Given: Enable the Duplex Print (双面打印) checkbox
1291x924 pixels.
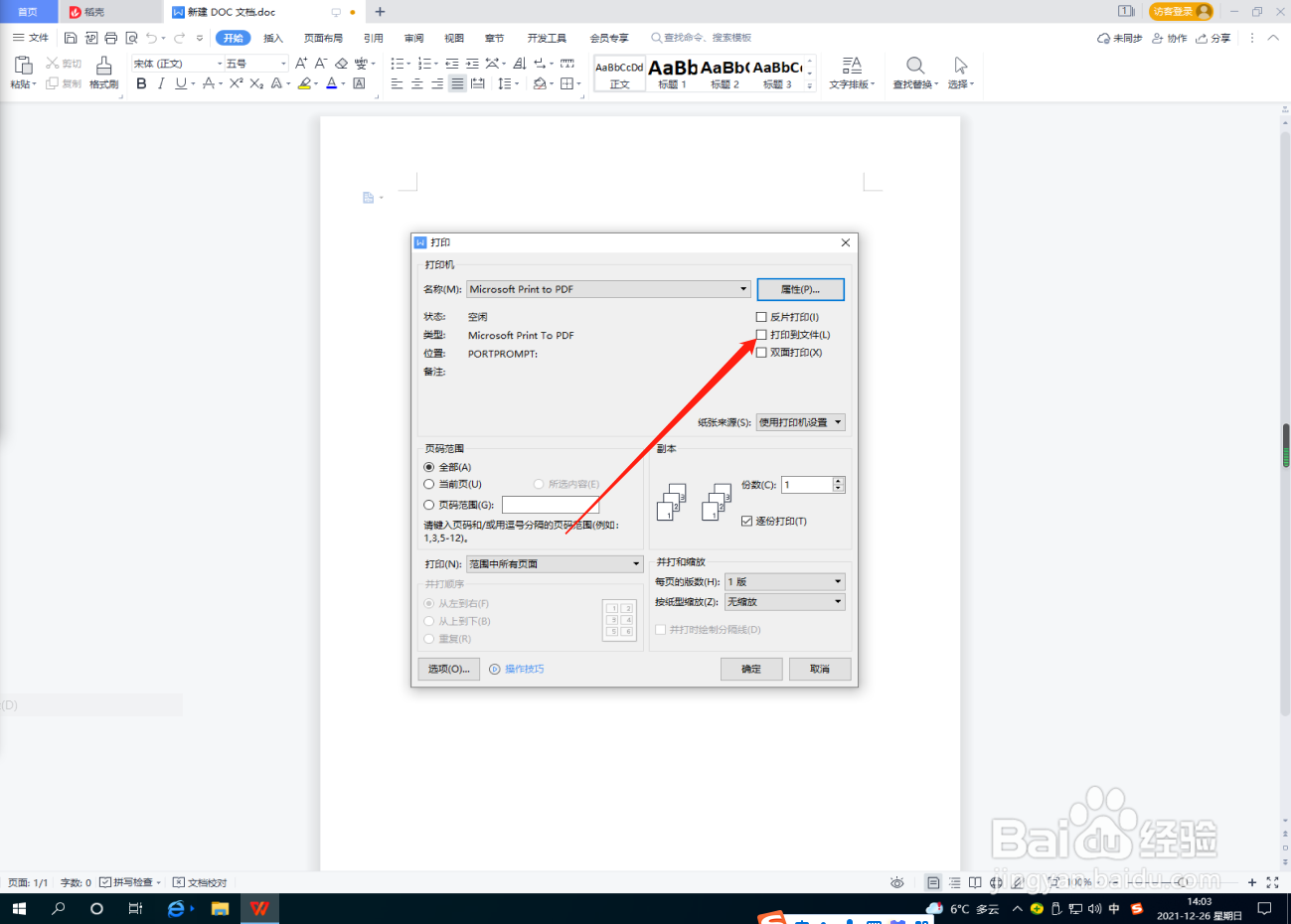Looking at the screenshot, I should click(x=761, y=353).
